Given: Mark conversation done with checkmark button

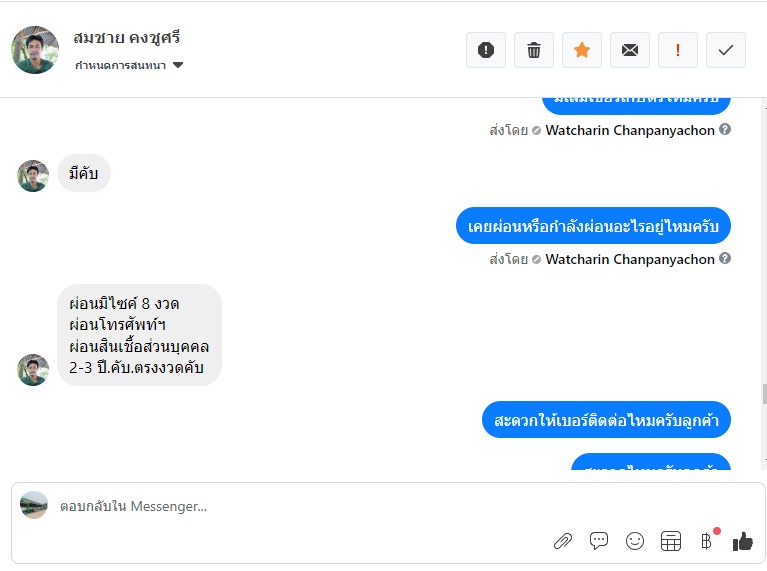Looking at the screenshot, I should point(726,50).
